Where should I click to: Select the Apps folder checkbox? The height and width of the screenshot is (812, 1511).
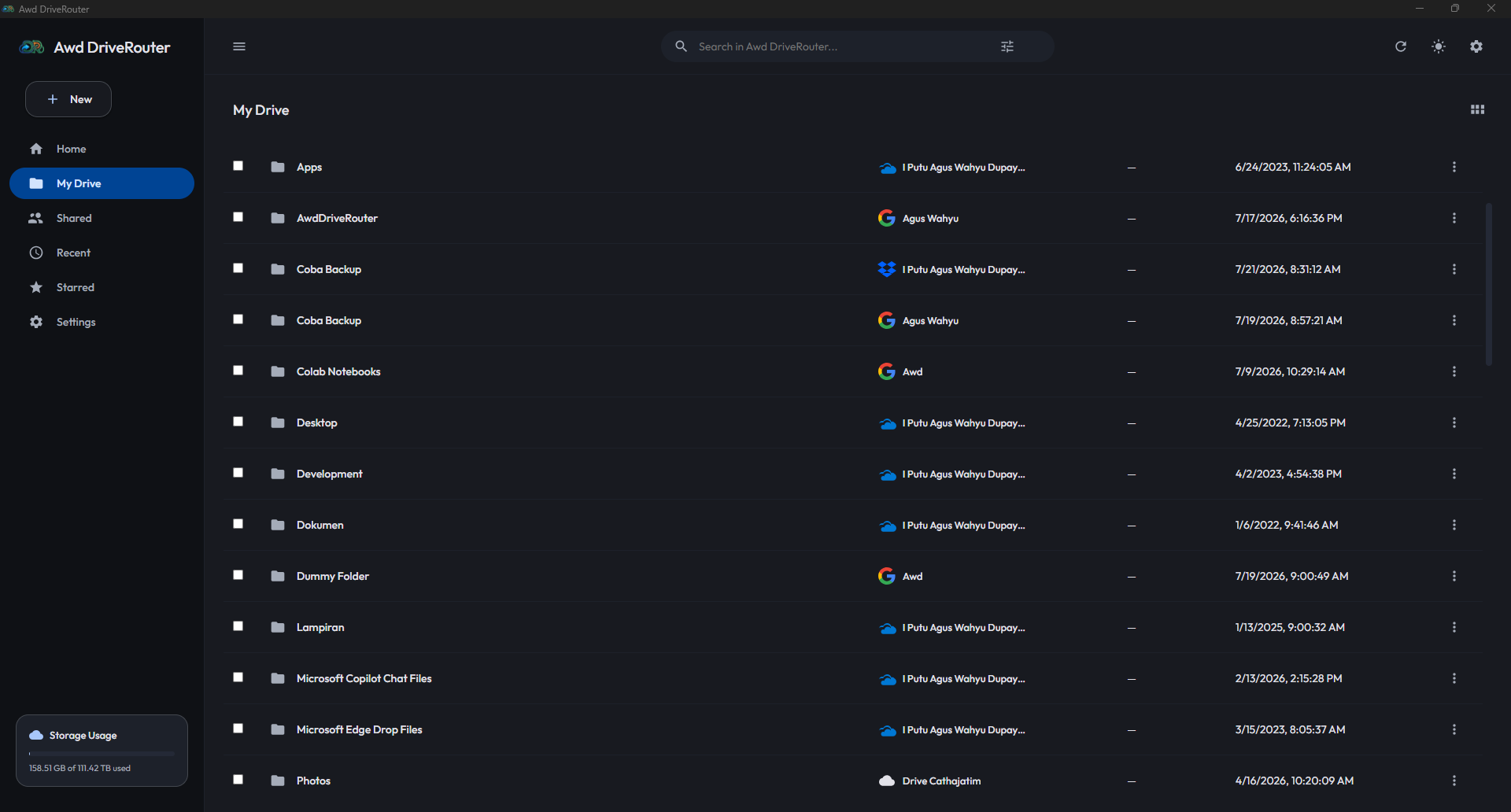(238, 166)
